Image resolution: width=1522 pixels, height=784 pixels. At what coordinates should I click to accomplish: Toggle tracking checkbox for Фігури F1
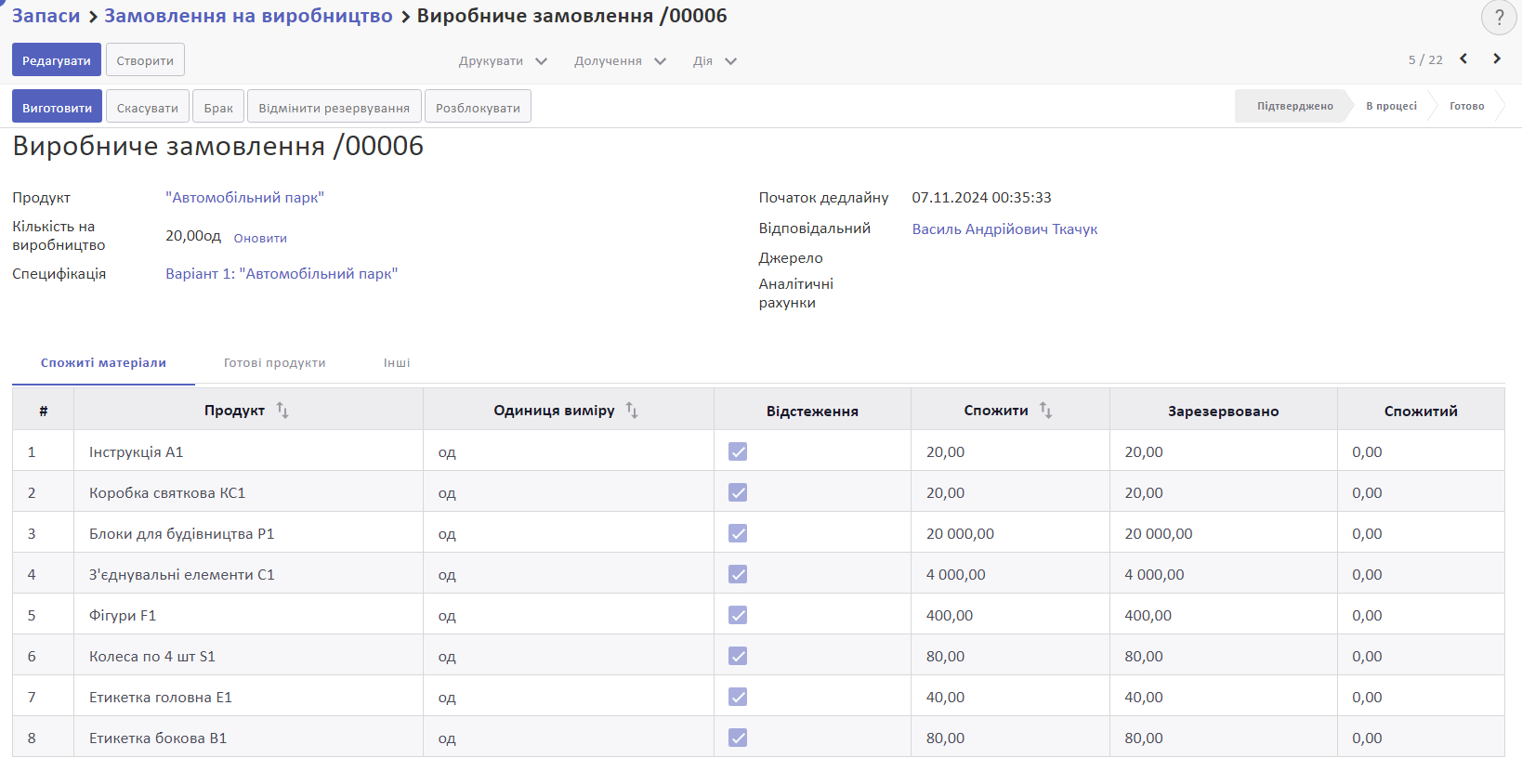[738, 615]
